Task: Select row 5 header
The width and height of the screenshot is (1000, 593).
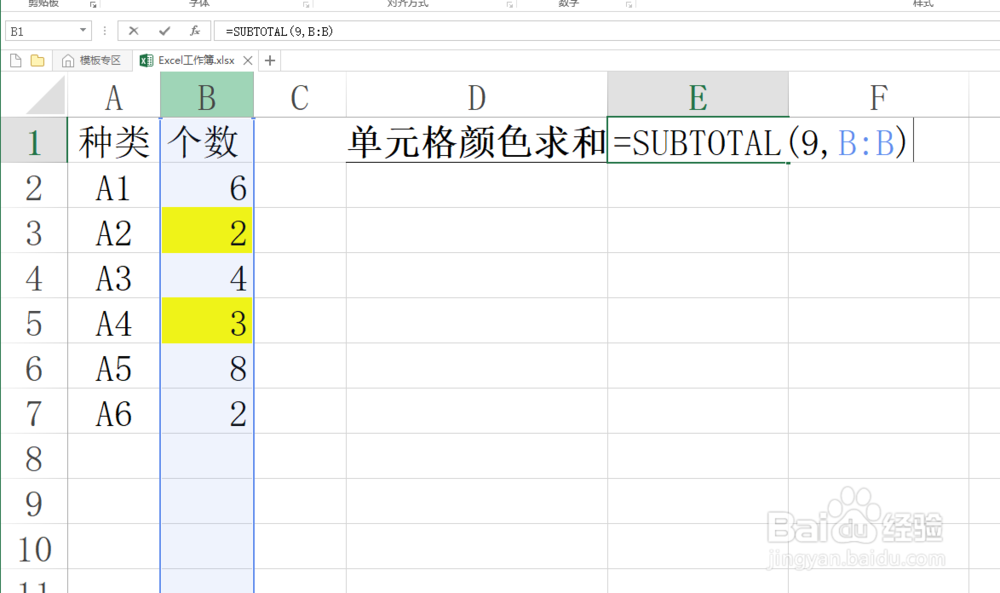Action: pyautogui.click(x=34, y=321)
